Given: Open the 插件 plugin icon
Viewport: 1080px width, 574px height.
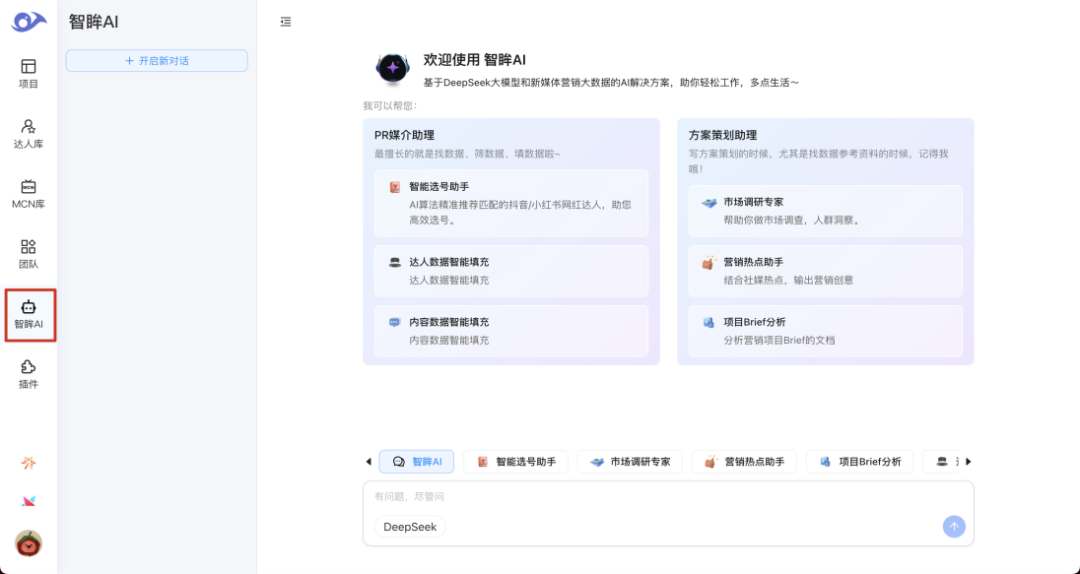Looking at the screenshot, I should [28, 374].
